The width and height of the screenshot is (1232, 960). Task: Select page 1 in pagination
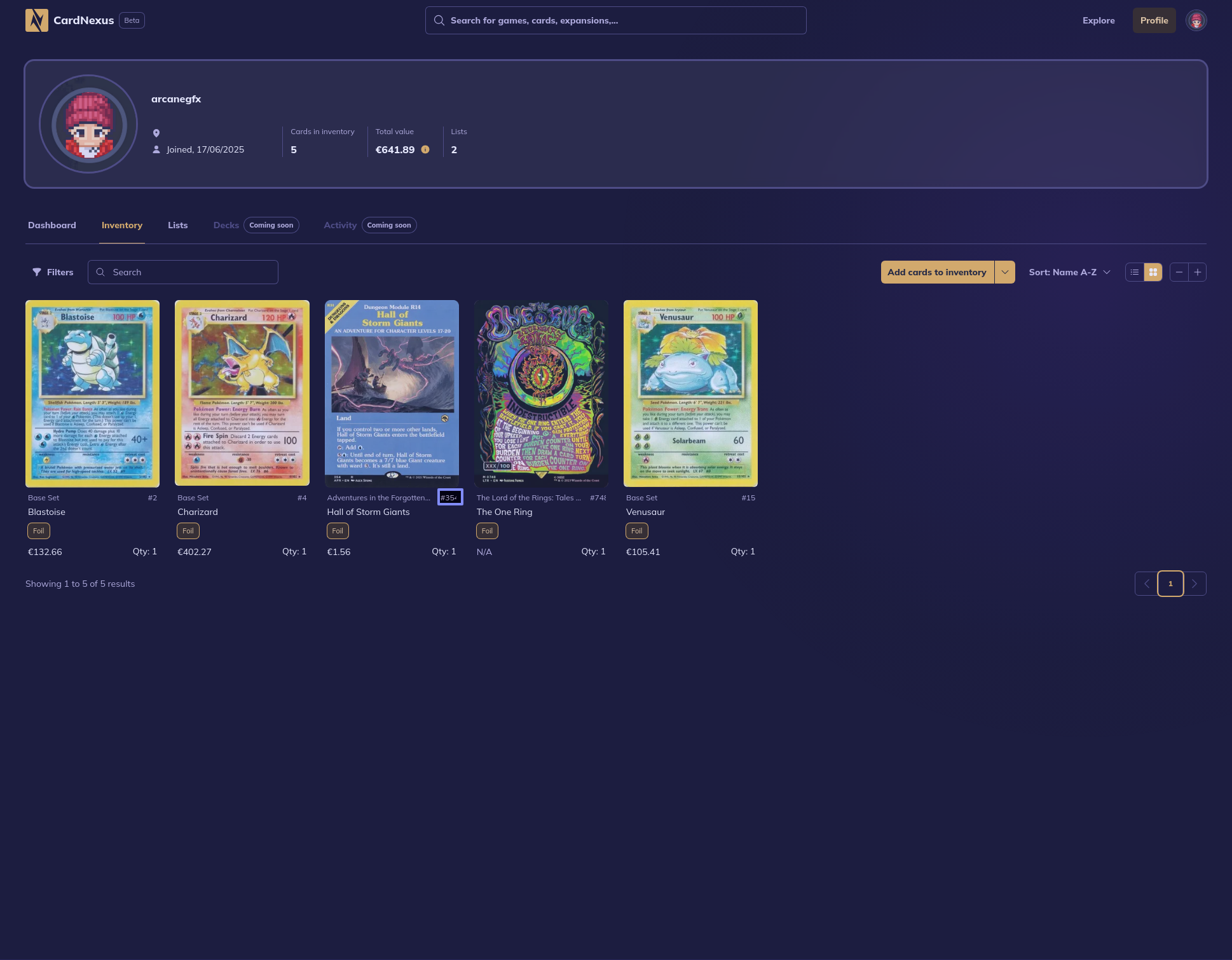pyautogui.click(x=1170, y=584)
